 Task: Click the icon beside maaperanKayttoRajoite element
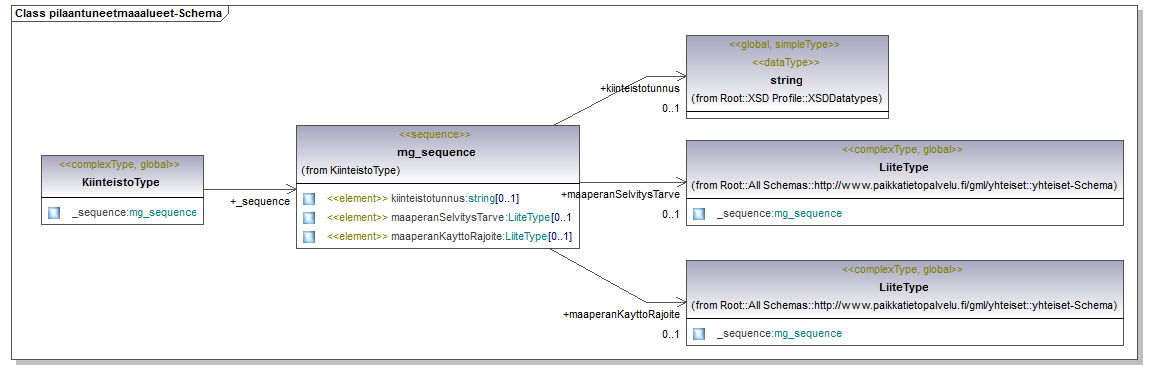point(309,237)
